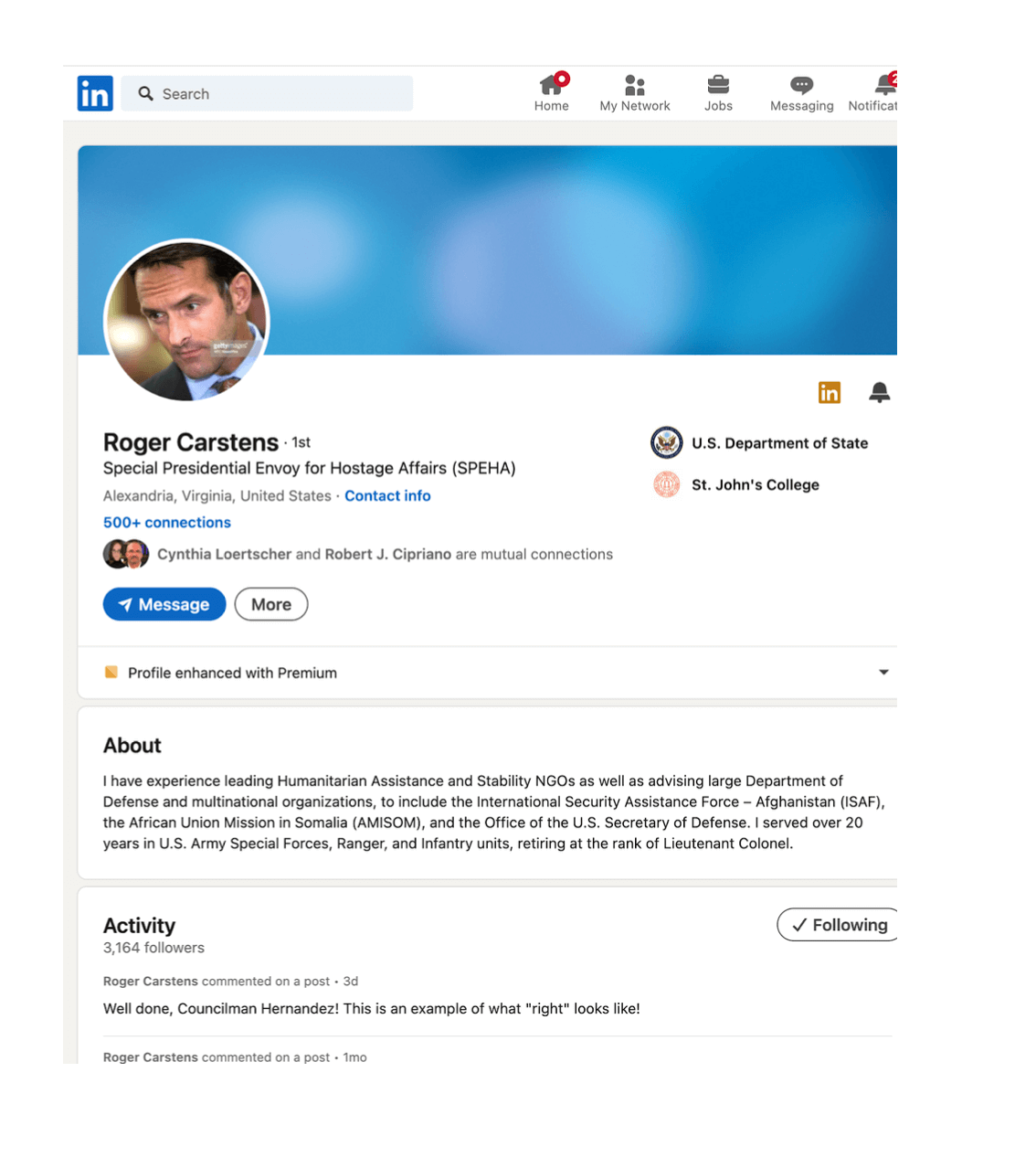
Task: Click the gold LinkedIn Premium badge icon
Action: pos(830,393)
